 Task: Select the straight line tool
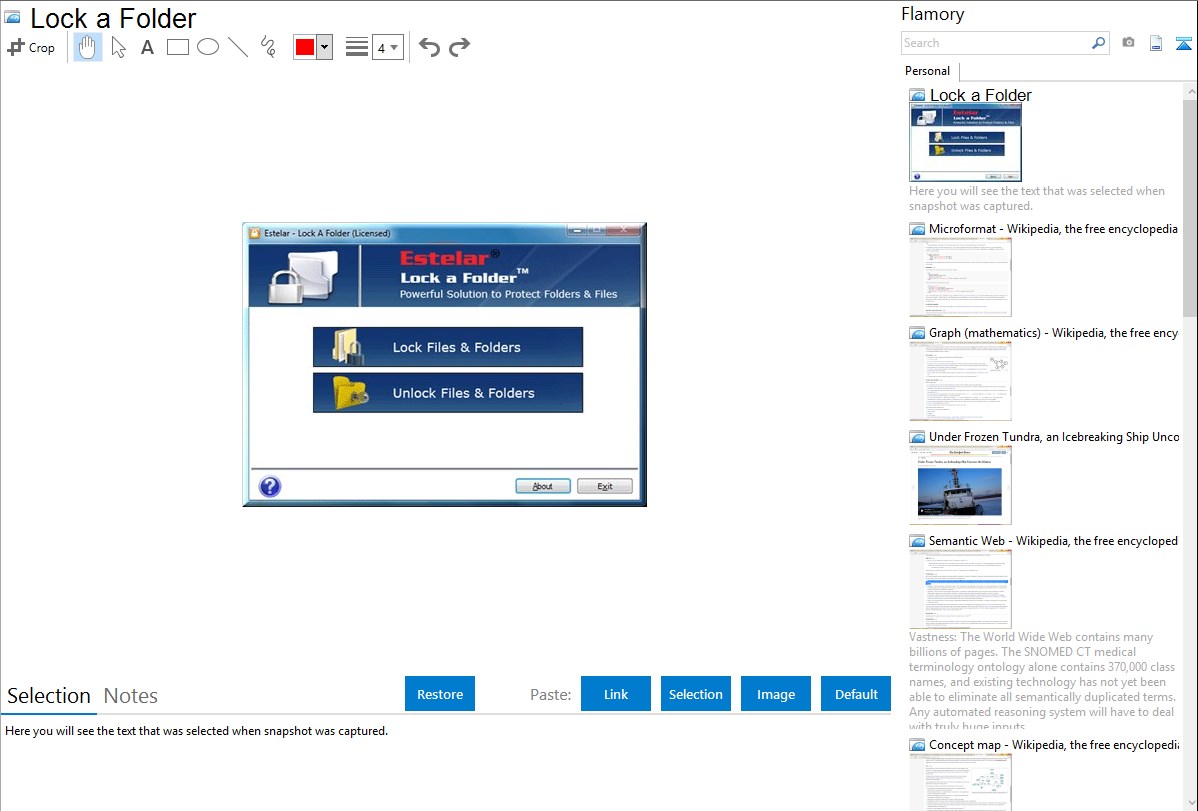point(238,47)
